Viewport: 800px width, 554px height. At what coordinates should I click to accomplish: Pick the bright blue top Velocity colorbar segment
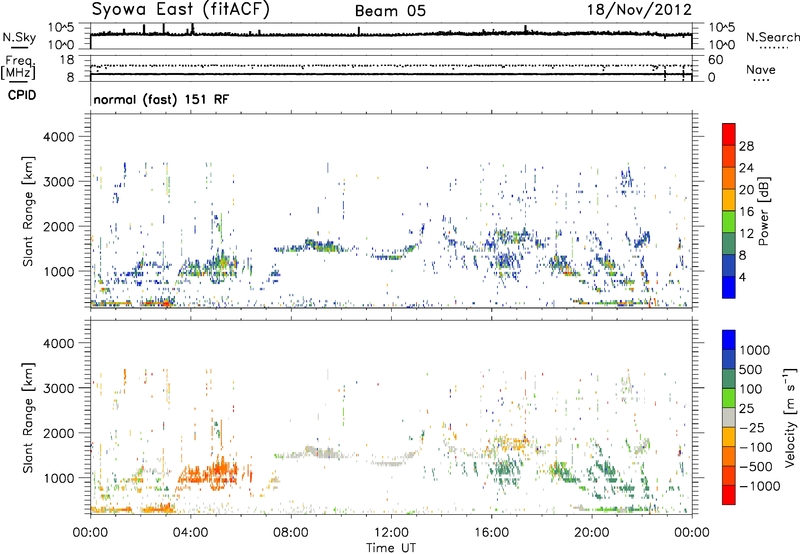pos(729,340)
